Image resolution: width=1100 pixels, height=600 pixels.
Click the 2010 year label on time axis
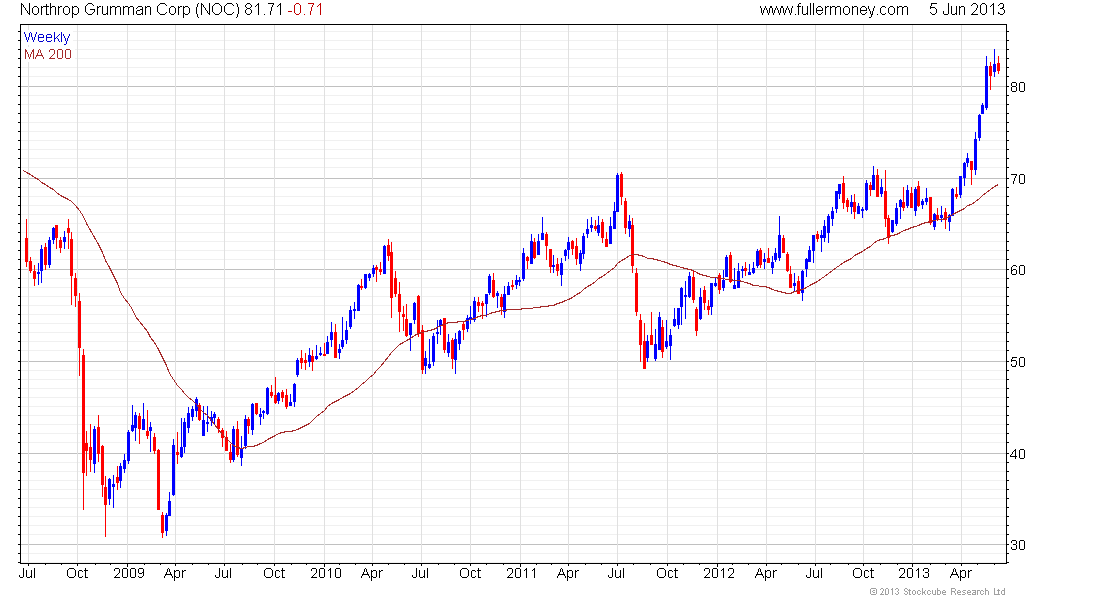click(x=326, y=573)
